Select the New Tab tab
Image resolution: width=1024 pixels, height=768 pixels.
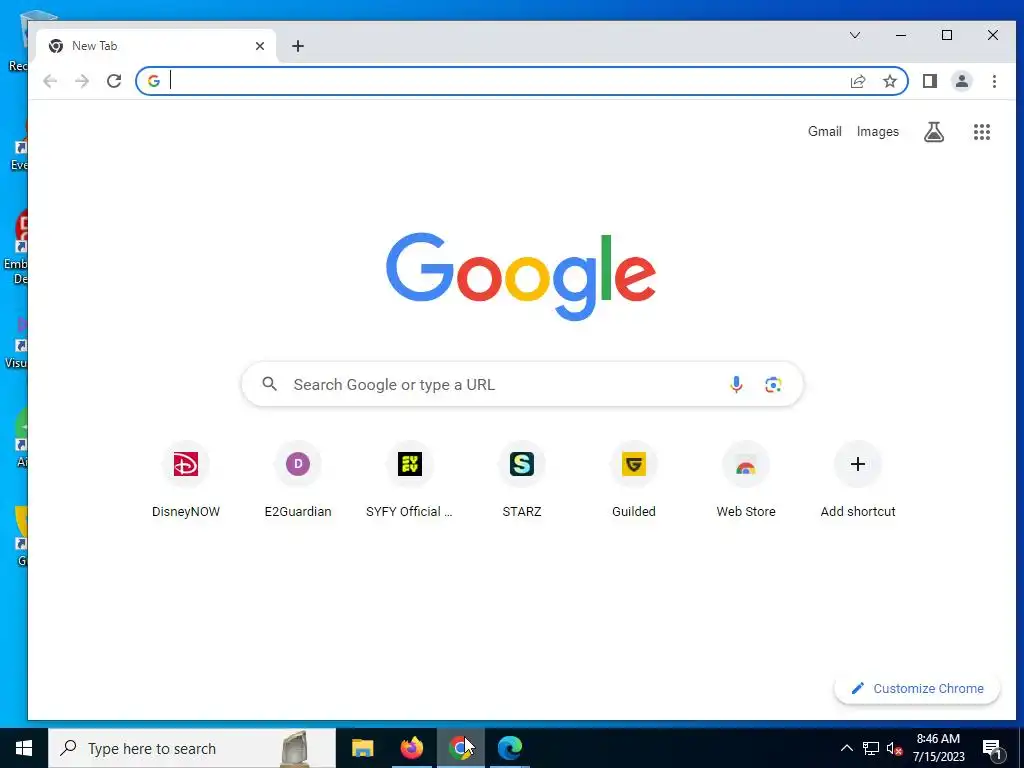click(157, 46)
